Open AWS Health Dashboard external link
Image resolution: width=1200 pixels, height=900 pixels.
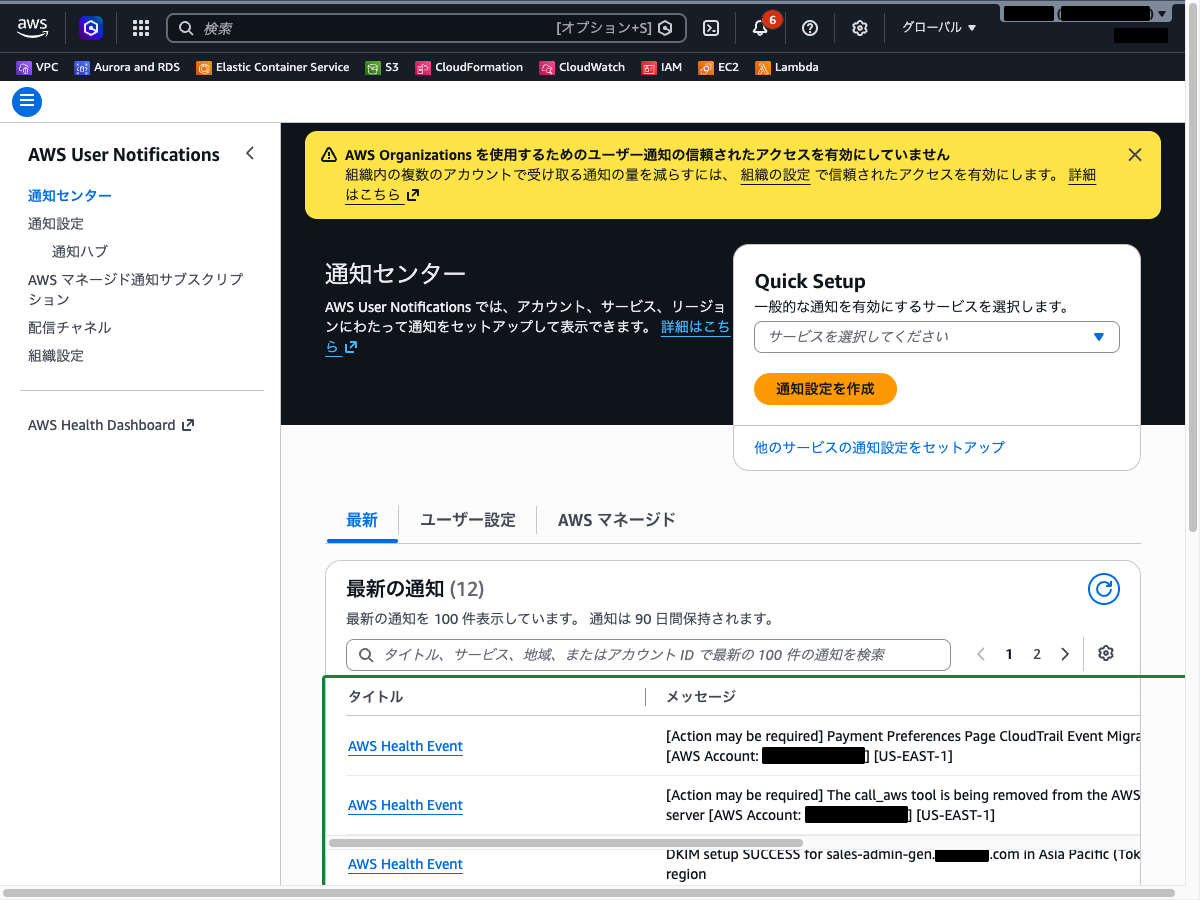click(x=111, y=425)
